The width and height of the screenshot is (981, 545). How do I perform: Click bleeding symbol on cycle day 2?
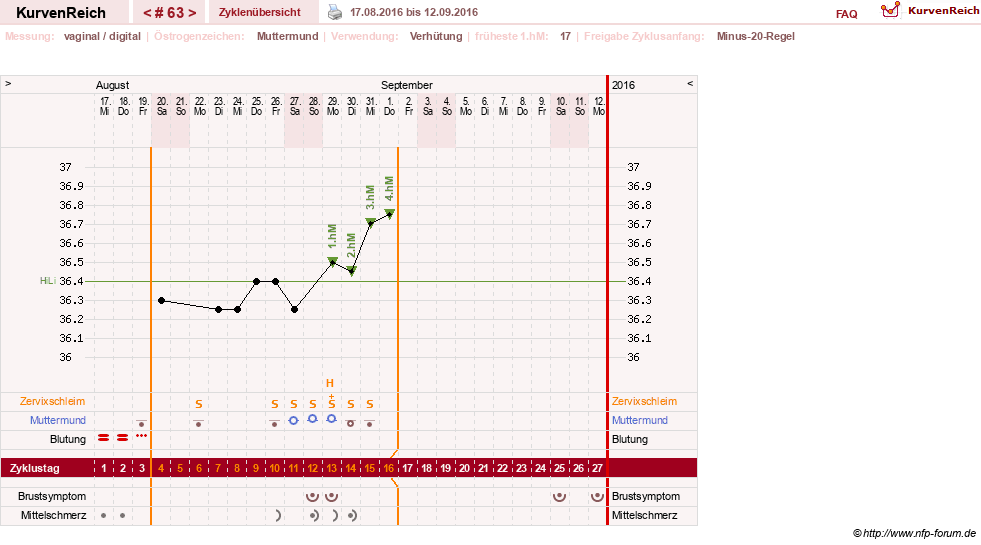click(123, 437)
